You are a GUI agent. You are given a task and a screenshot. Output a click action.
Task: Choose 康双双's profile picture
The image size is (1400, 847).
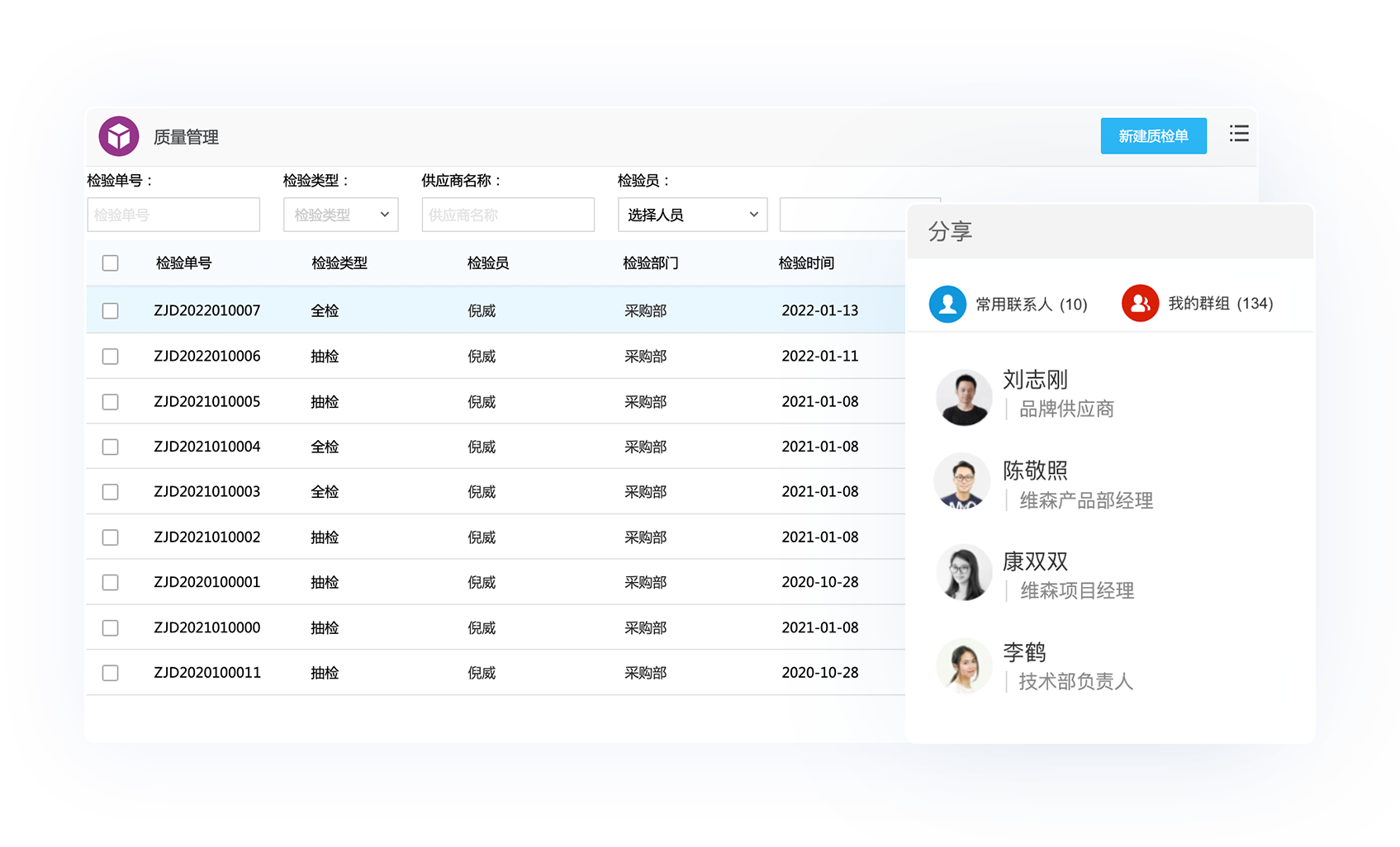(963, 572)
